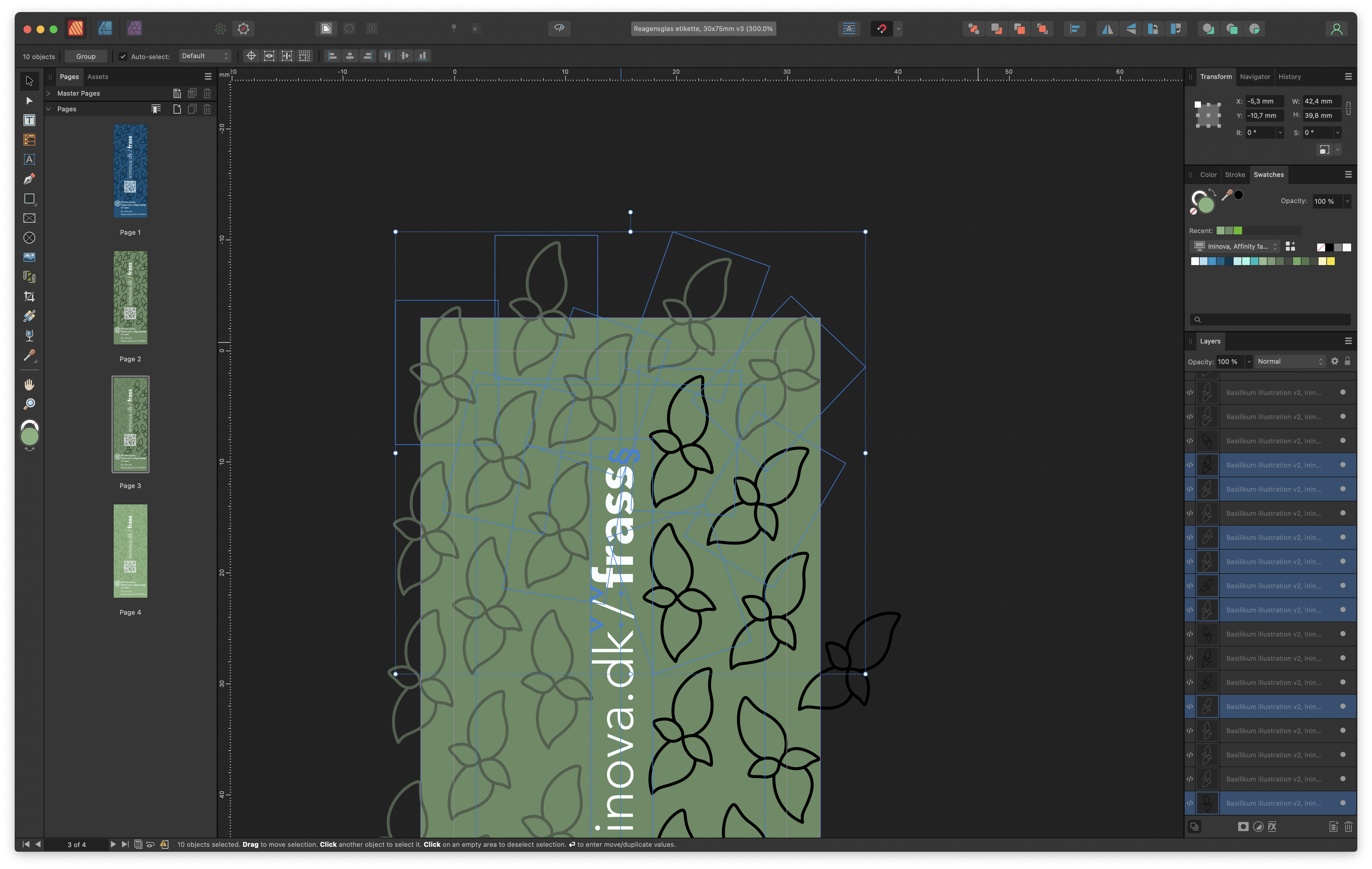
Task: Go to the first page arrow
Action: coord(26,844)
